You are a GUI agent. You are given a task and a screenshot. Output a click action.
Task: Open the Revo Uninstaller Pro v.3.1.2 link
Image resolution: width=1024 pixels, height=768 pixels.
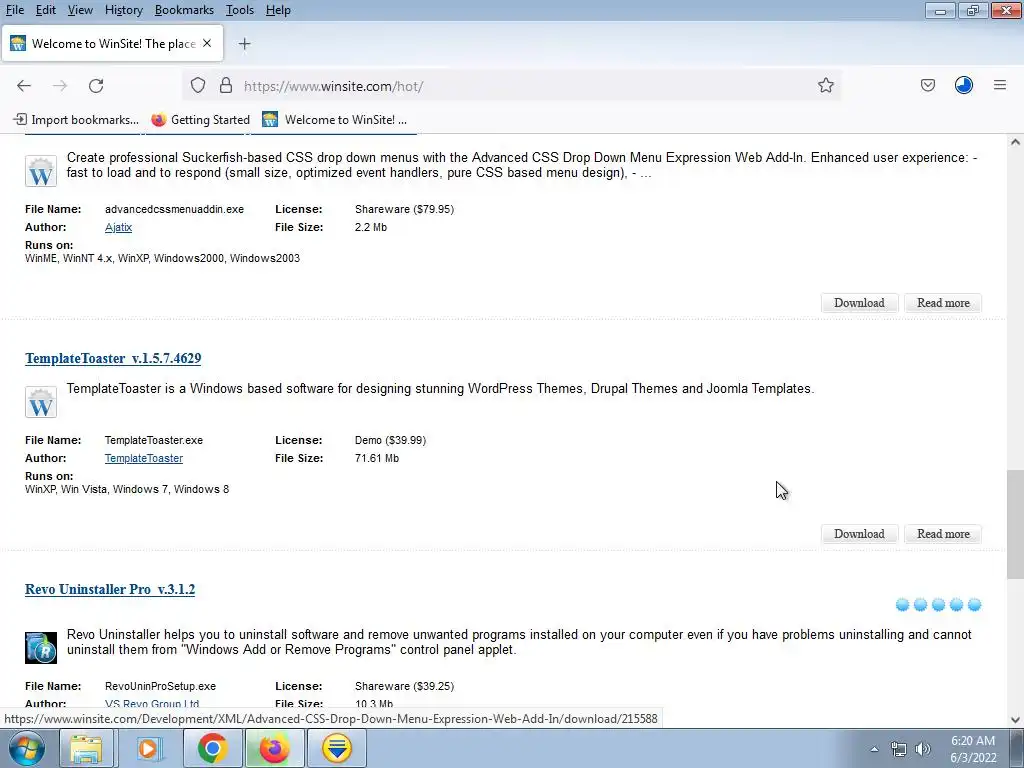pyautogui.click(x=110, y=590)
